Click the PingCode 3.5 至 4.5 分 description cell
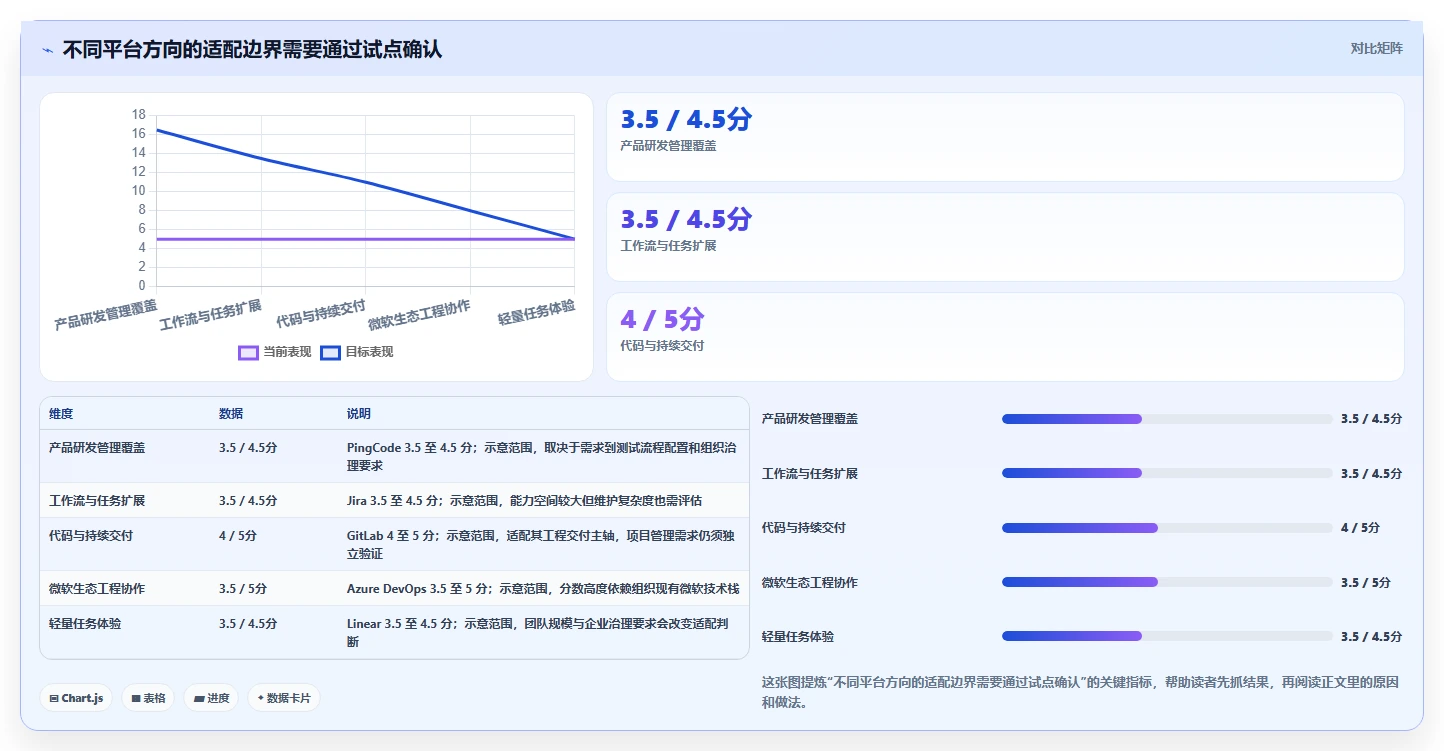 [x=543, y=456]
